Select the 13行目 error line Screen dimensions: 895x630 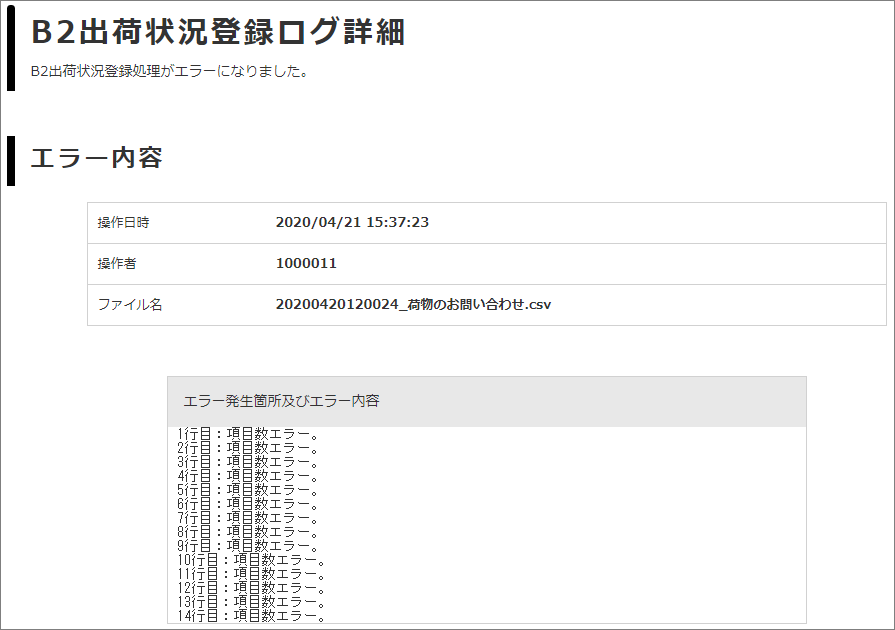pos(252,602)
